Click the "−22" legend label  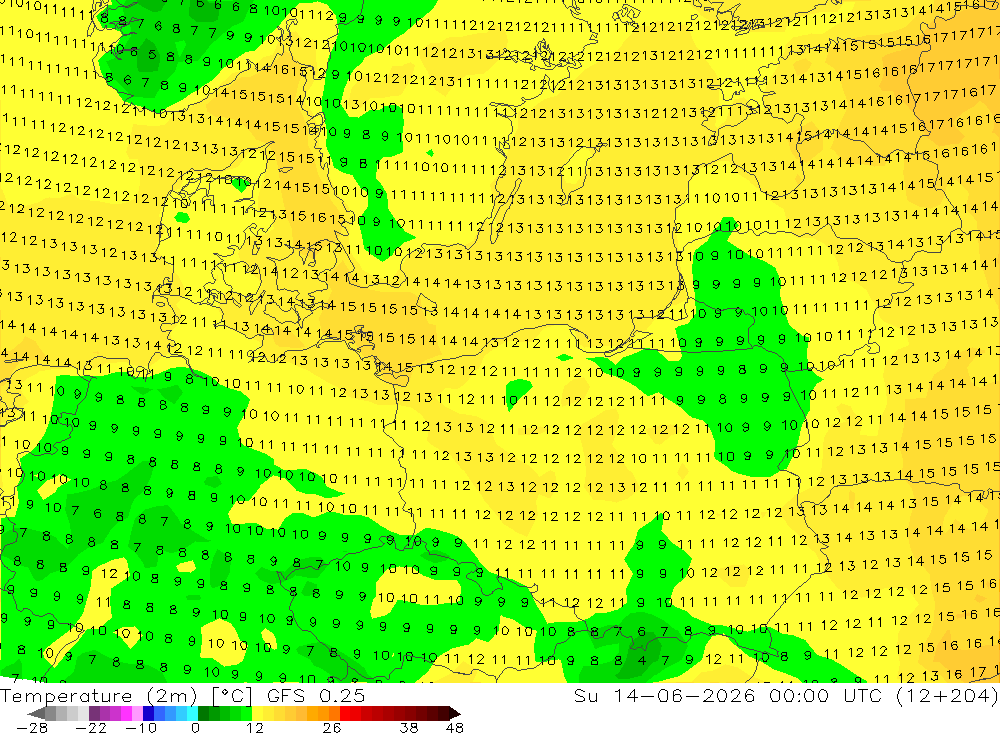[x=91, y=728]
